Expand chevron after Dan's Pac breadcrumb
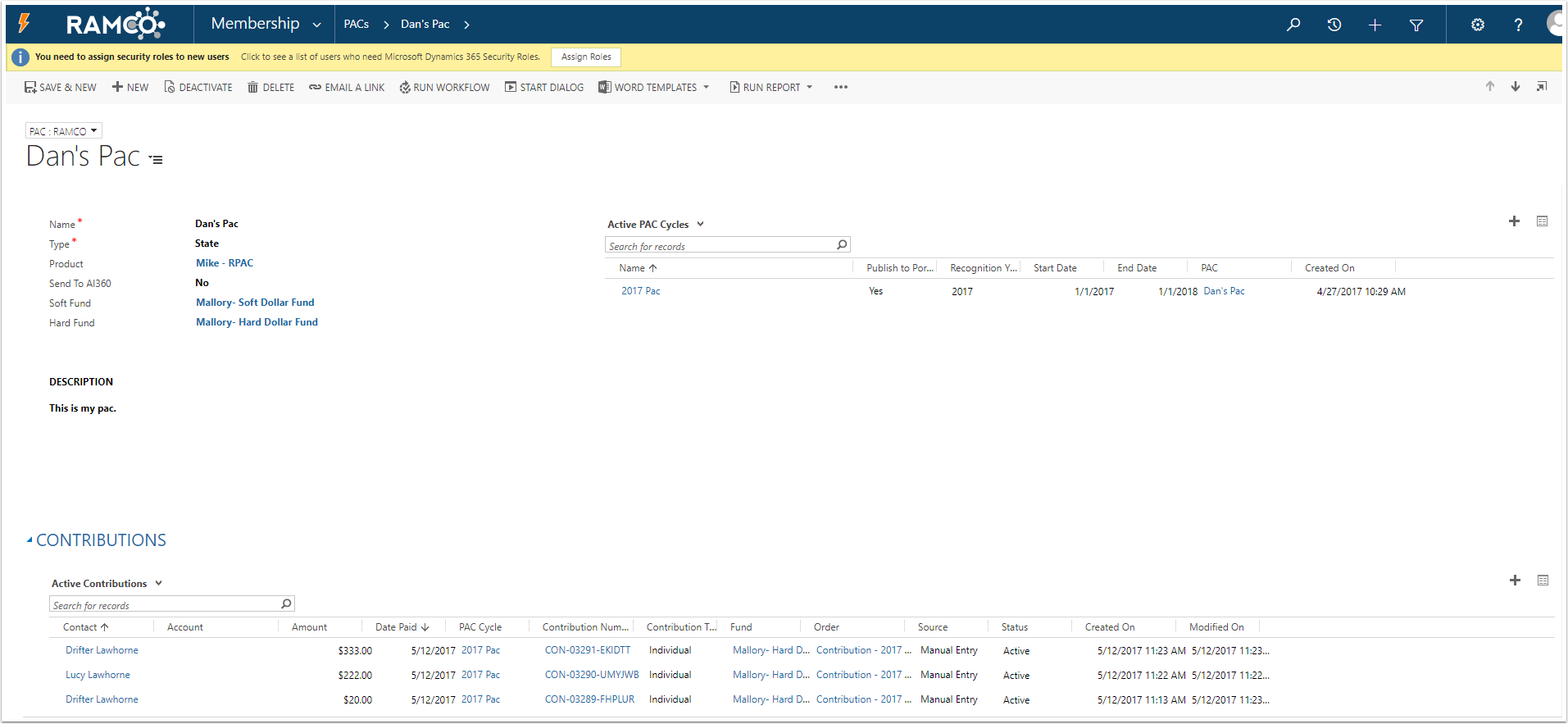1568x724 pixels. coord(466,25)
